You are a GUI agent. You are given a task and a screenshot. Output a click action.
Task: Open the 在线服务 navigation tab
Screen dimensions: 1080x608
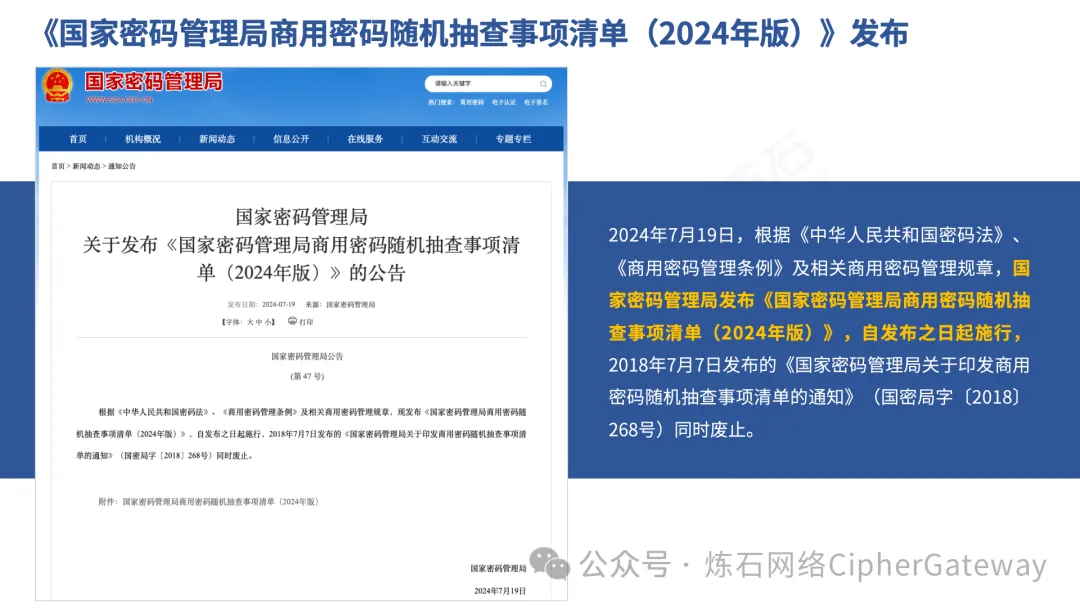tap(365, 139)
